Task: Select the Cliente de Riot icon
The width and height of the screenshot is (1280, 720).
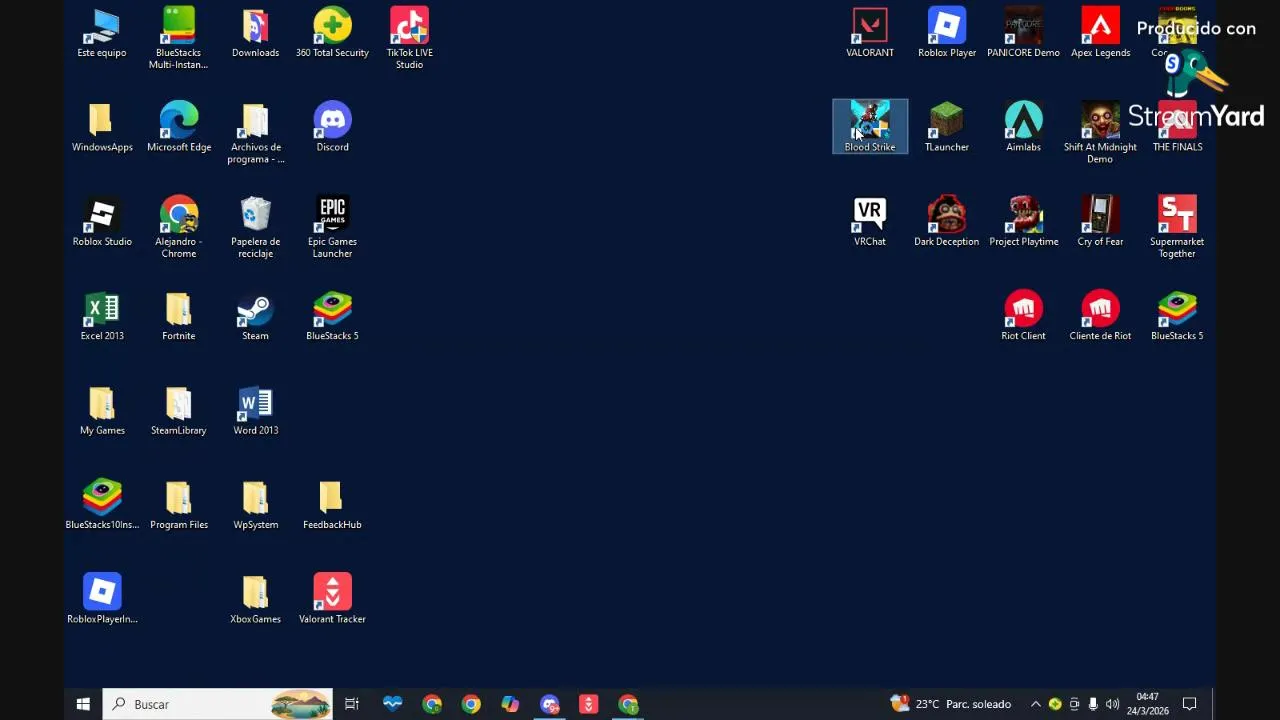Action: click(1100, 316)
